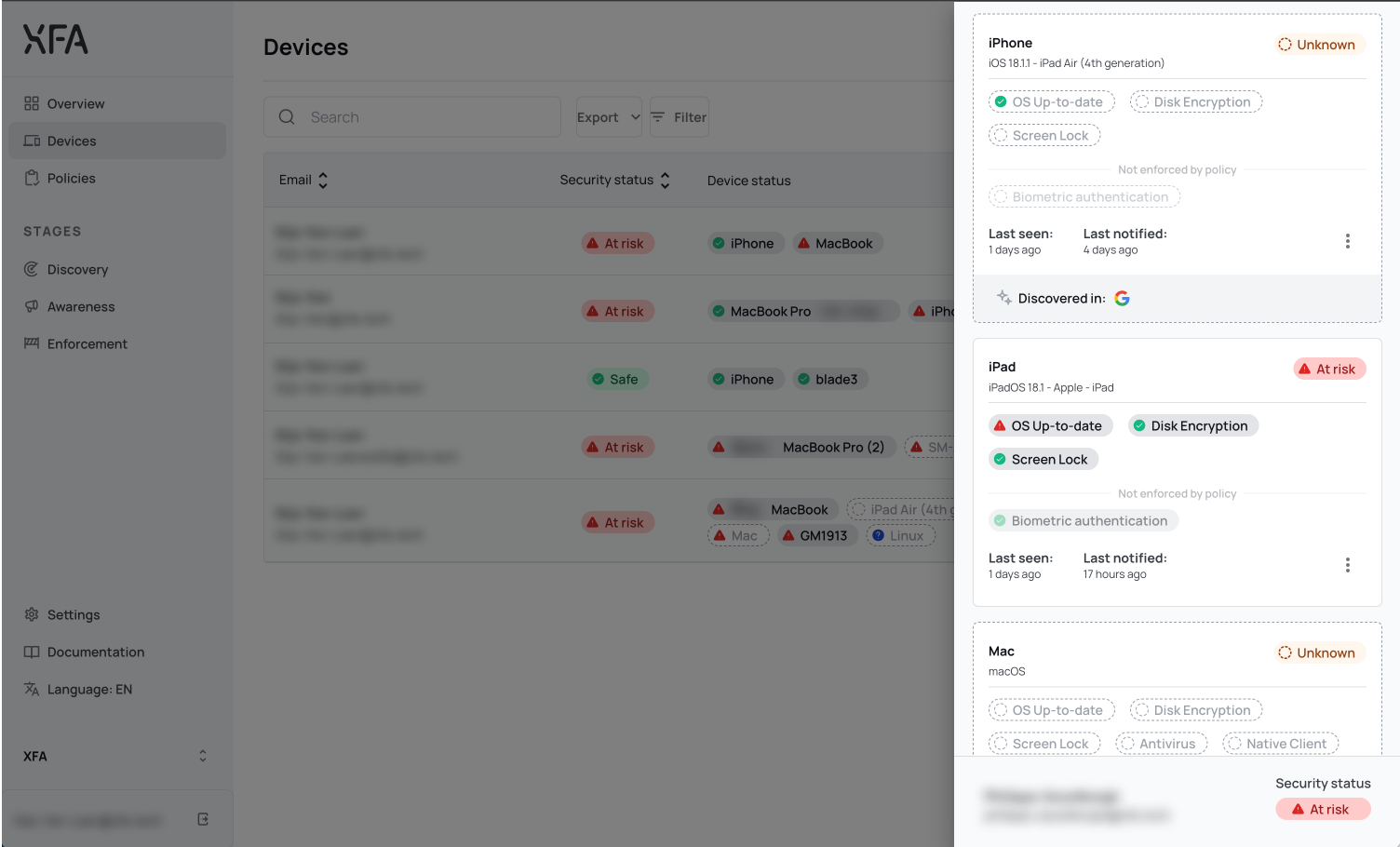Select the blade3 device chip
Screen dimensions: 1400x847
tap(830, 379)
